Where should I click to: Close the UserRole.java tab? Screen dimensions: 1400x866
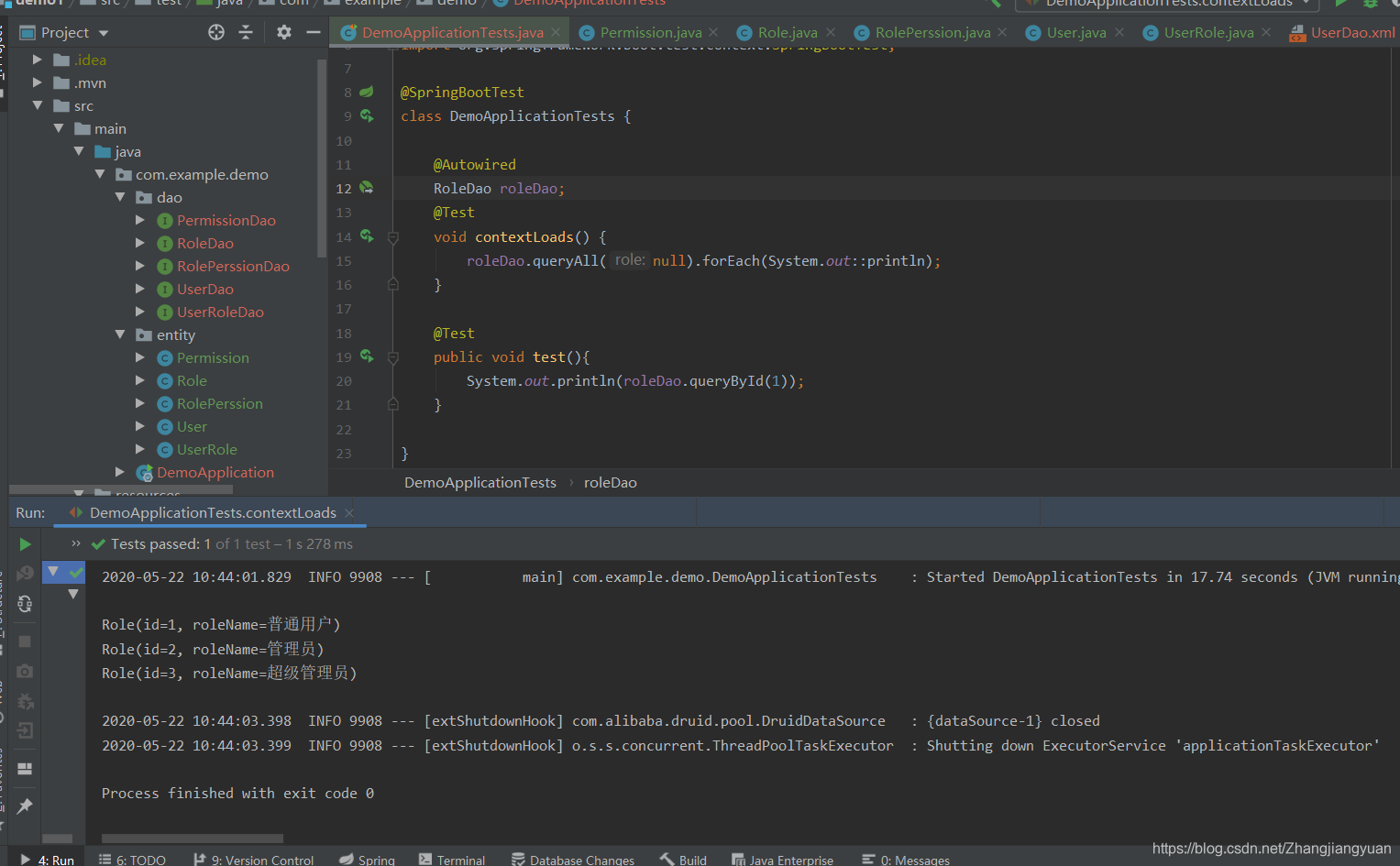point(1266,32)
